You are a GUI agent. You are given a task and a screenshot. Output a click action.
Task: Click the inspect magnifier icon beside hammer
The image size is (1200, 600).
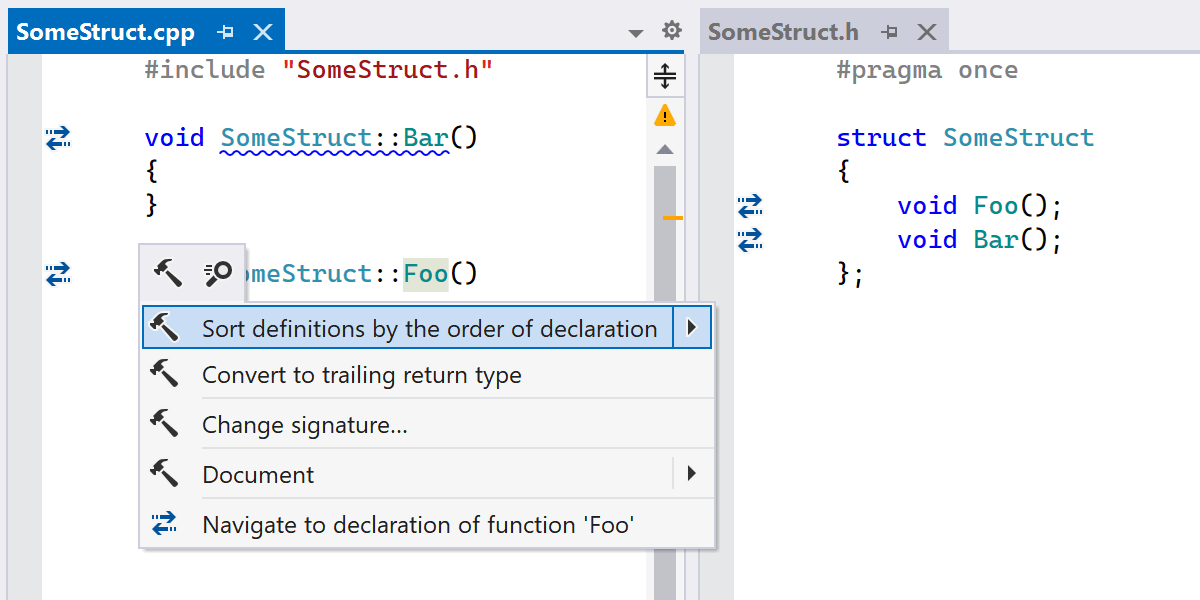(217, 272)
